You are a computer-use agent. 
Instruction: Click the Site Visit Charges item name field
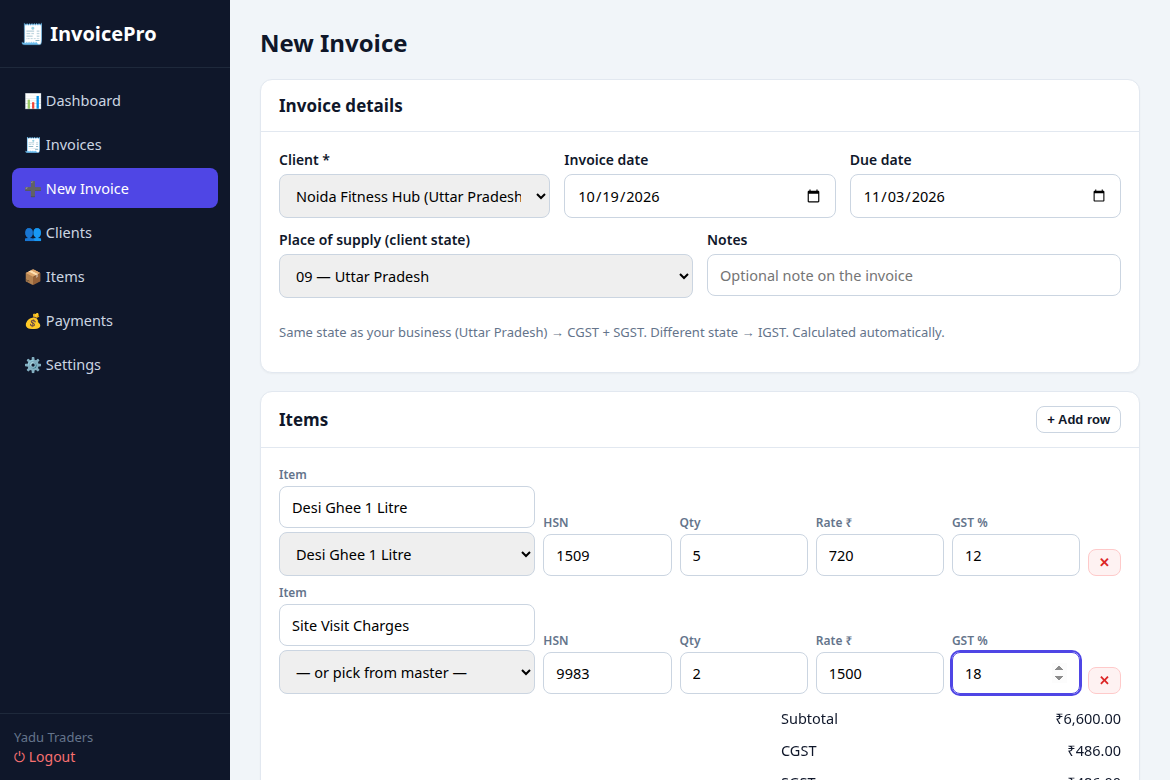[407, 625]
